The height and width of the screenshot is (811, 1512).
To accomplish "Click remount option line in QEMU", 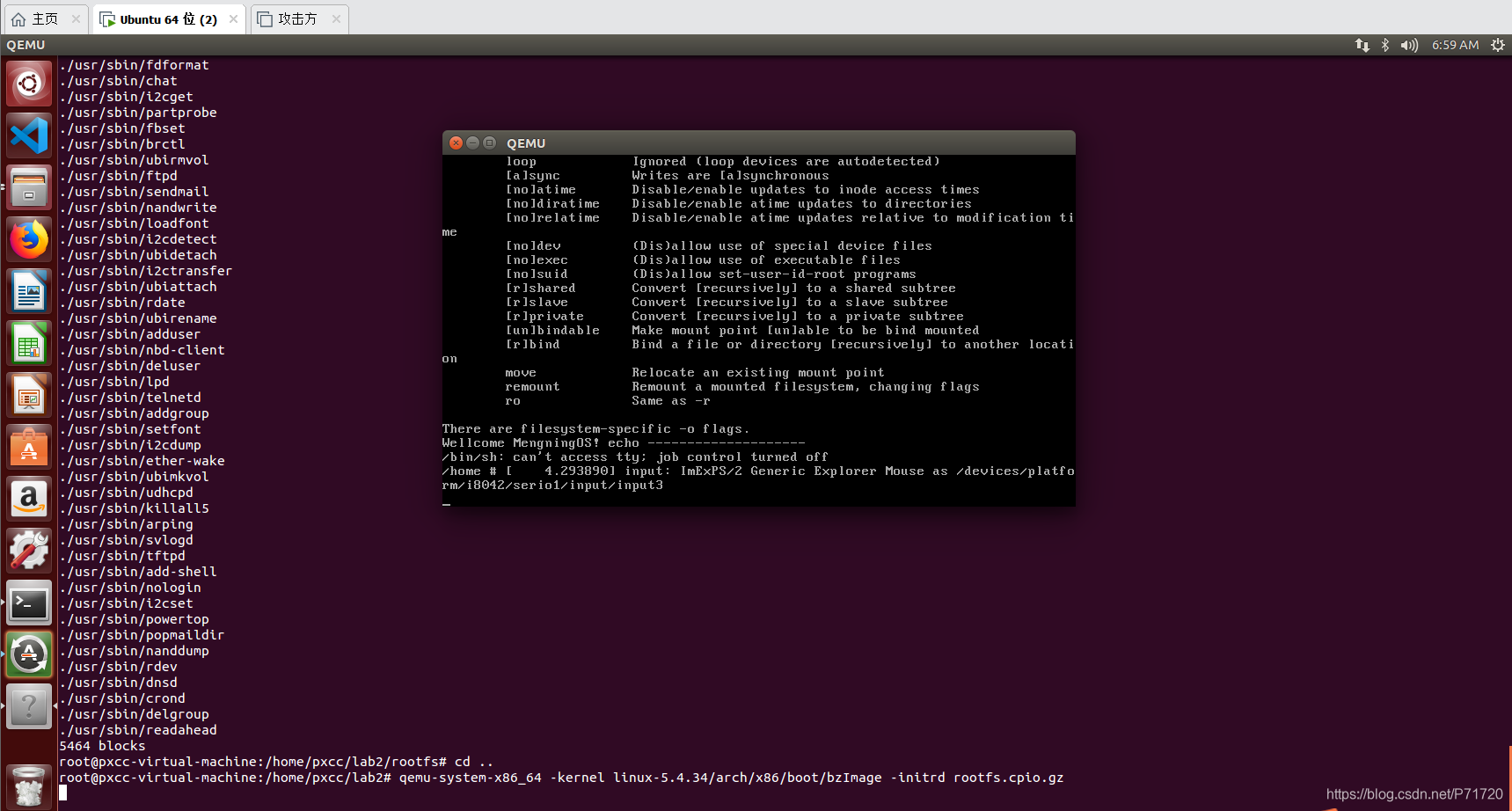I will [x=742, y=387].
